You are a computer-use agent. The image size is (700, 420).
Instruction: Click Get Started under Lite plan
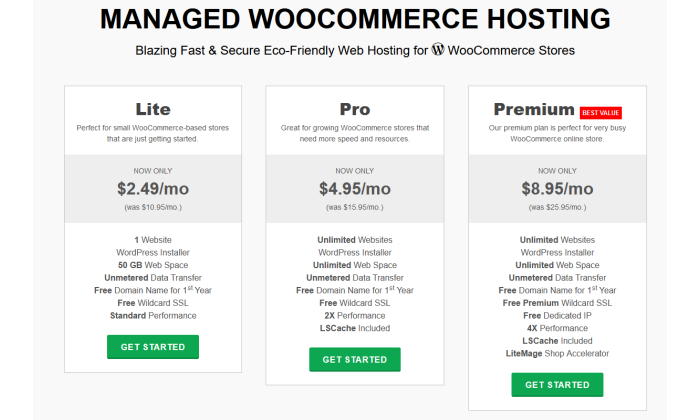tap(153, 347)
